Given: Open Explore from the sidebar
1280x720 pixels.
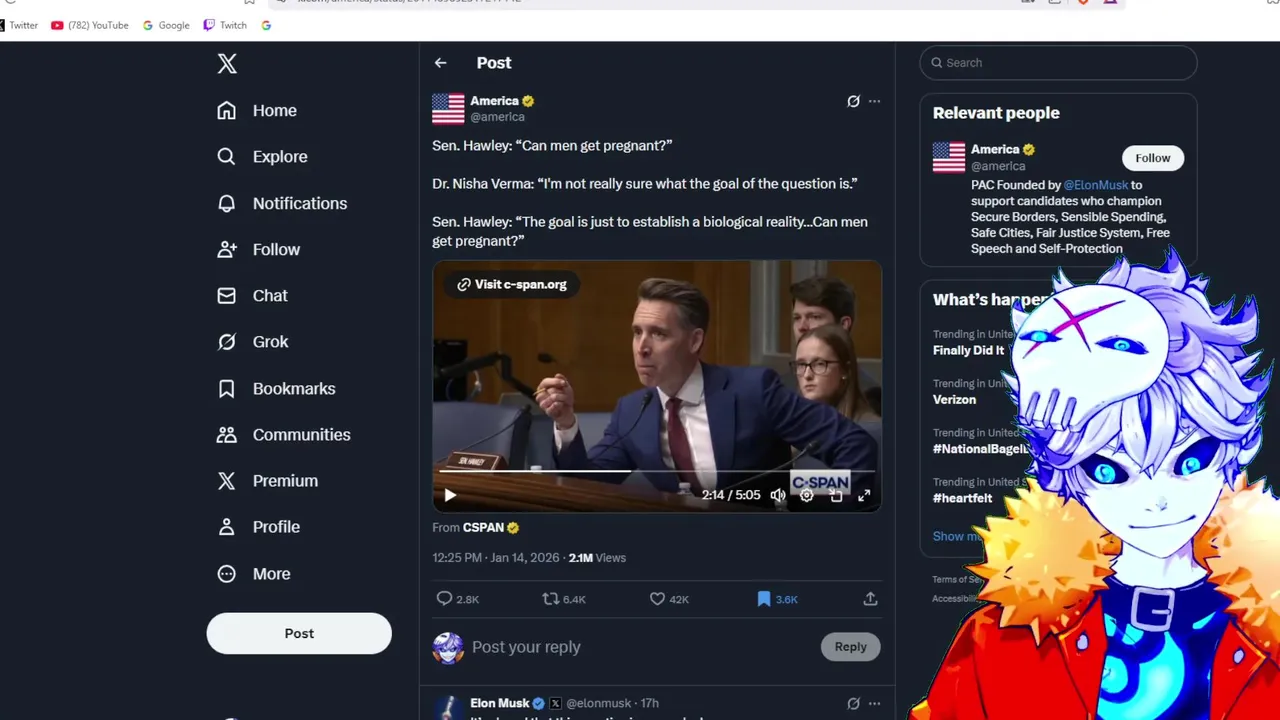Looking at the screenshot, I should point(262,156).
